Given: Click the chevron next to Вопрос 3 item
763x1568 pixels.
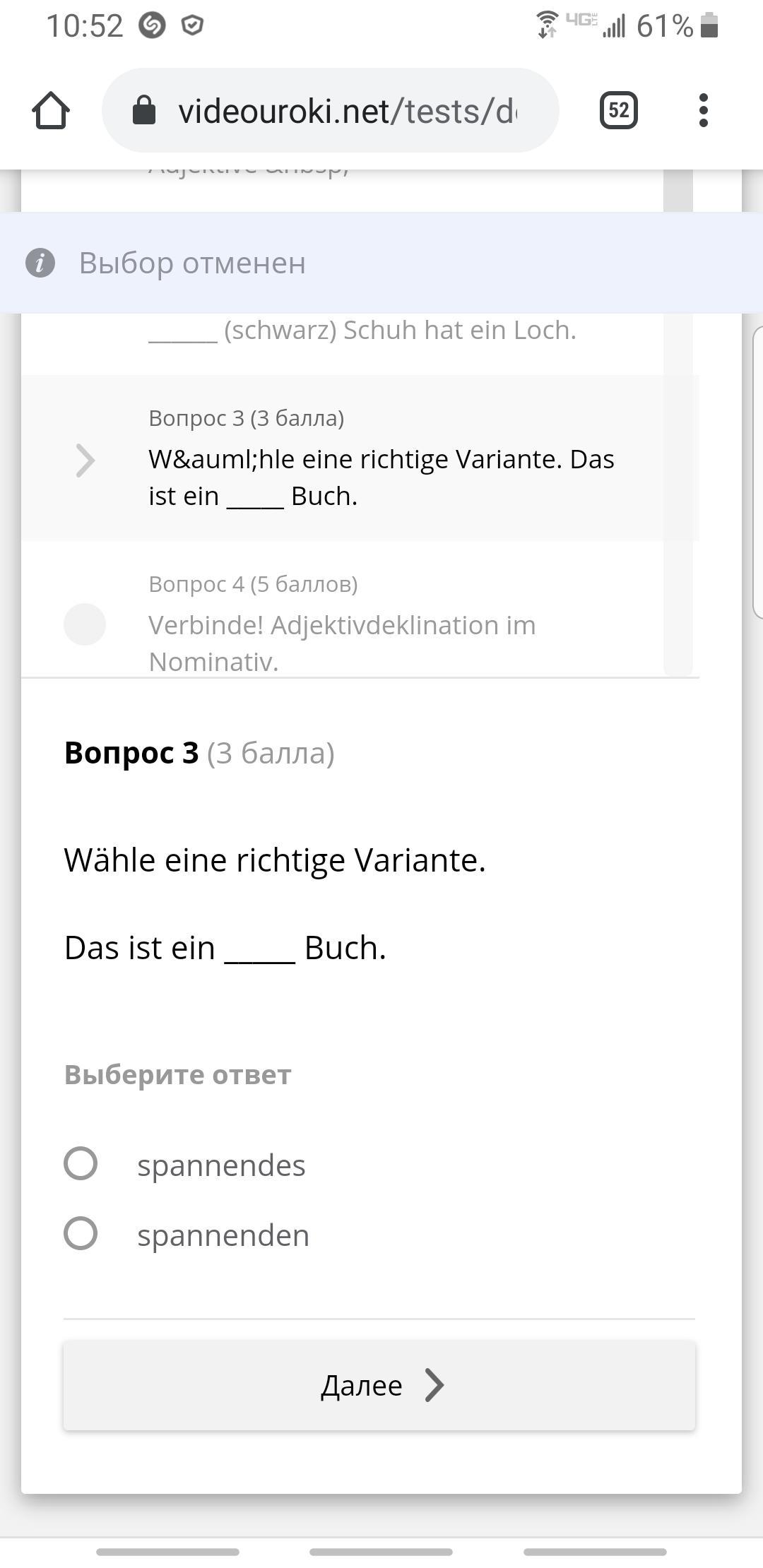Looking at the screenshot, I should tap(85, 461).
